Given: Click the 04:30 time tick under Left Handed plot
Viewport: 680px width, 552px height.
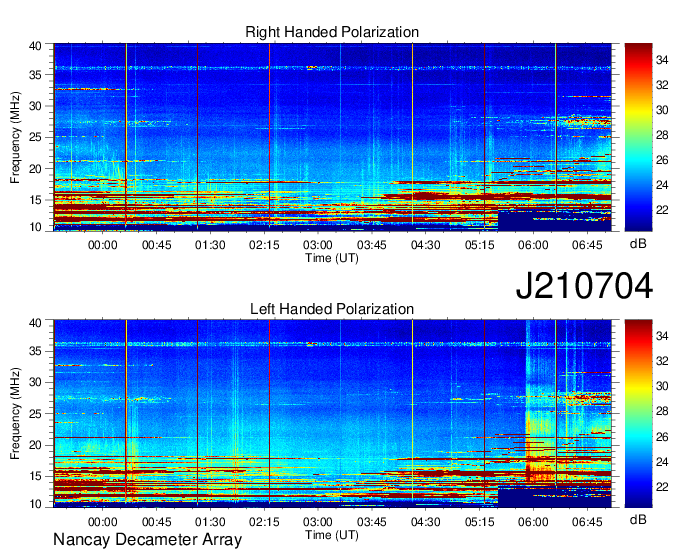Looking at the screenshot, I should tap(425, 522).
